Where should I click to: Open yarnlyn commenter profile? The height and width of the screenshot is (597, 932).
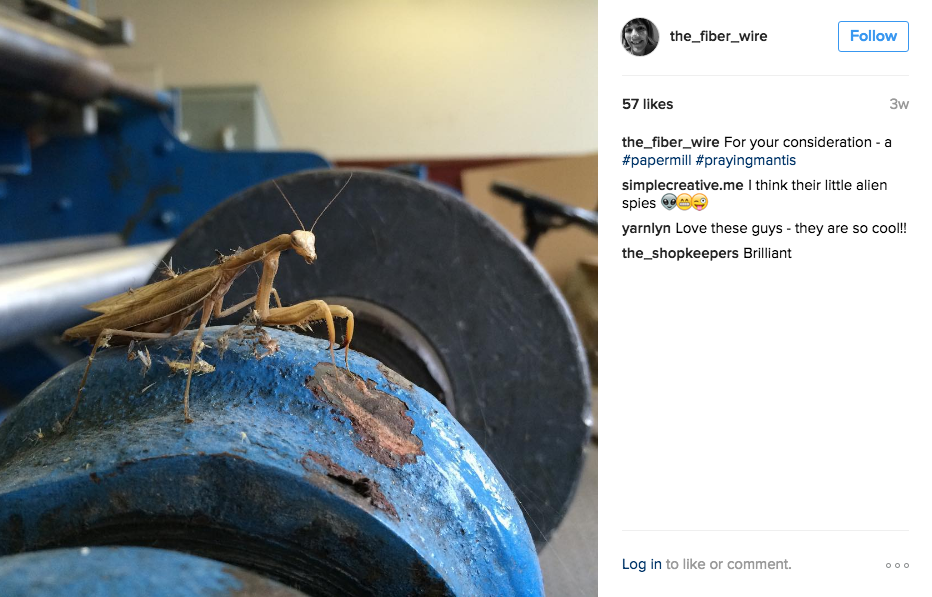coord(646,228)
